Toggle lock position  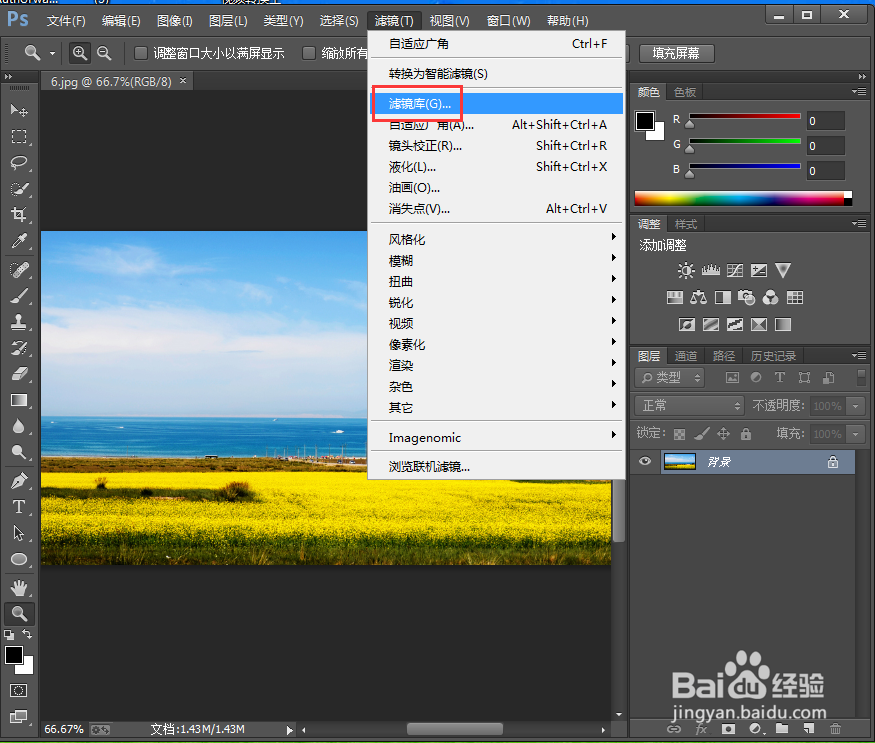724,434
